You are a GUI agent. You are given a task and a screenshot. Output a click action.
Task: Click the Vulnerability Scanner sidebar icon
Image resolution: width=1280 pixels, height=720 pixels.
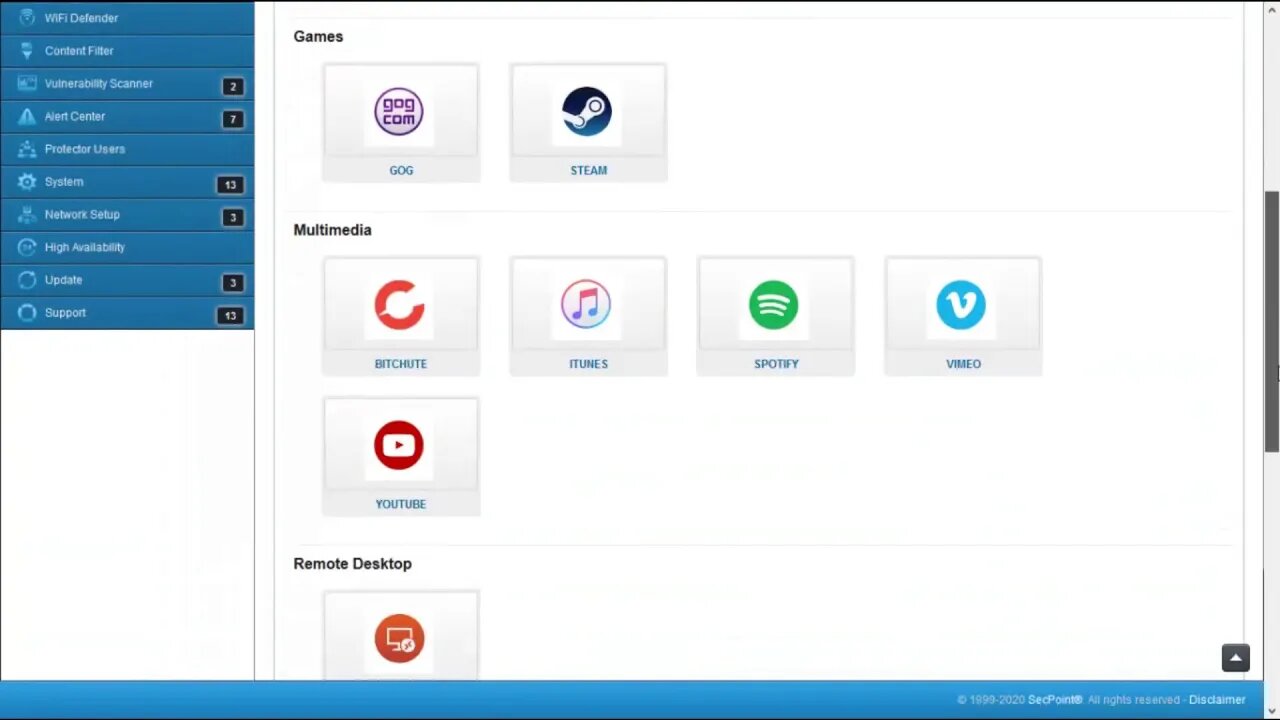[x=27, y=84]
